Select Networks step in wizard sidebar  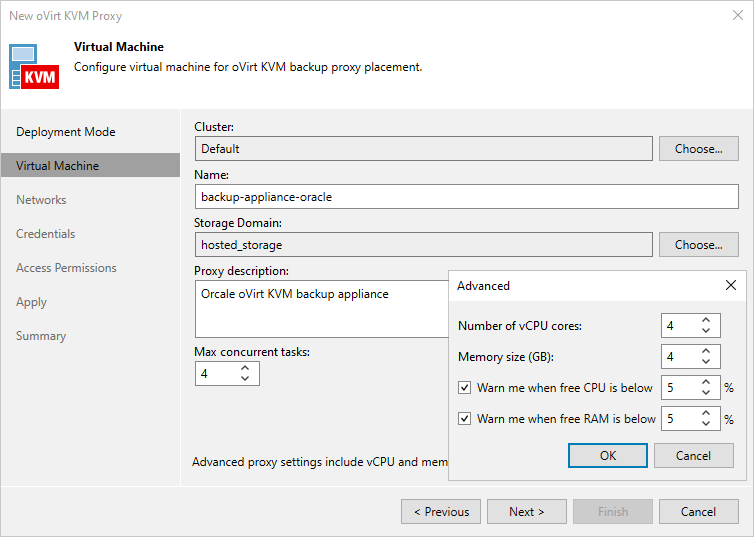pos(41,200)
